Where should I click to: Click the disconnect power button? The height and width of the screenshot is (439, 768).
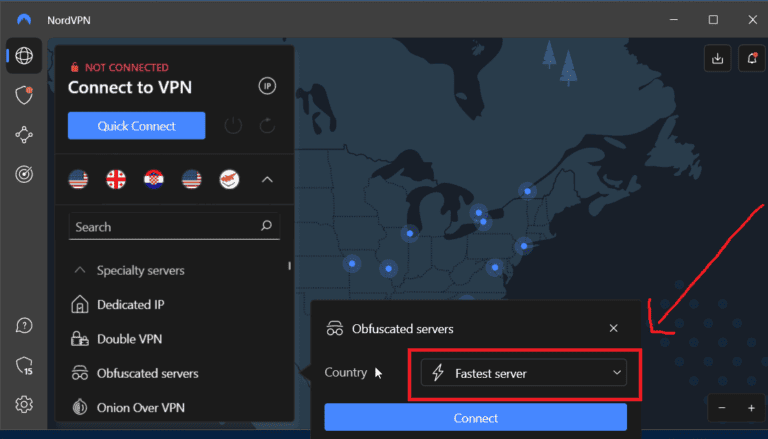click(x=233, y=126)
